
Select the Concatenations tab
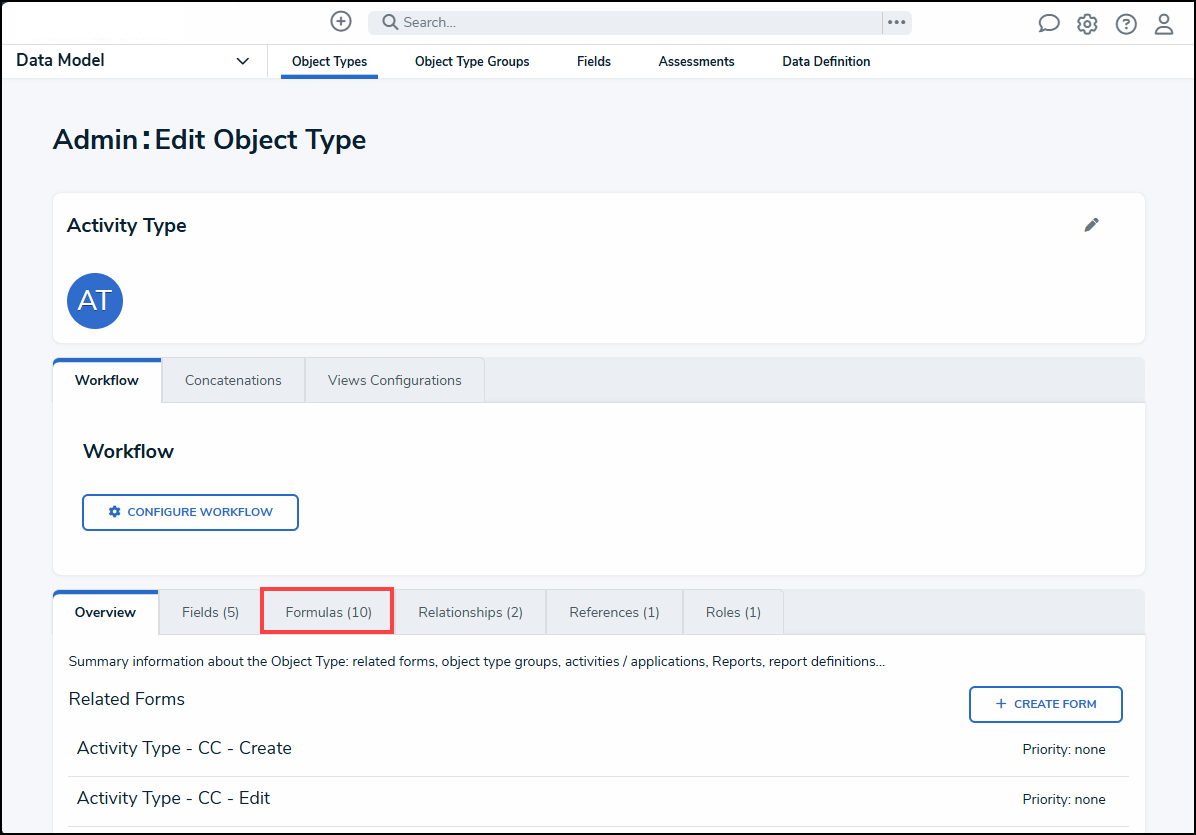pyautogui.click(x=233, y=380)
